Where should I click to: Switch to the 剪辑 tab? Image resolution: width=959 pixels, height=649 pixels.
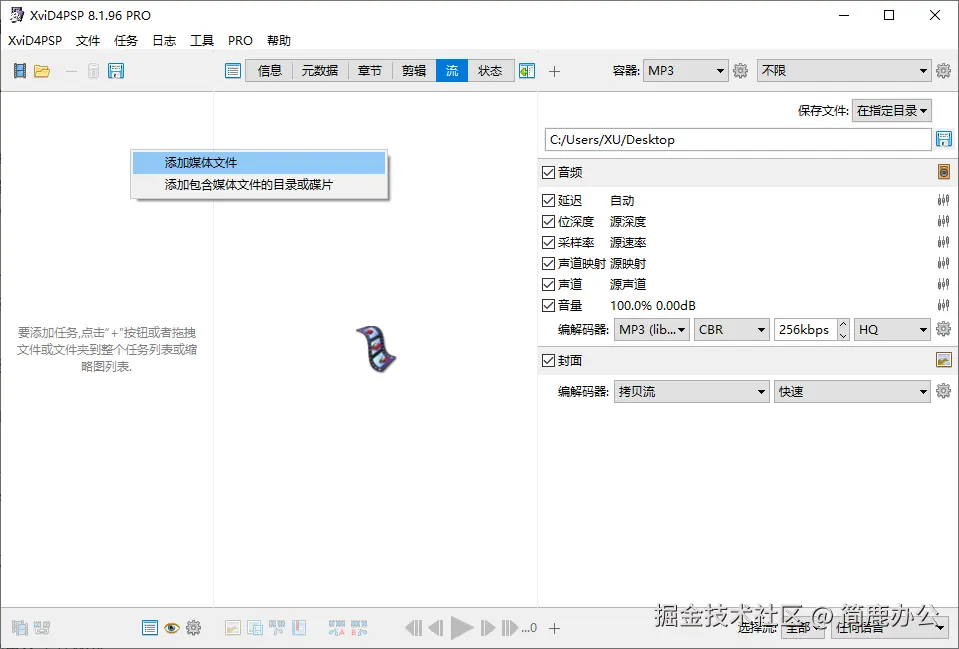tap(414, 71)
